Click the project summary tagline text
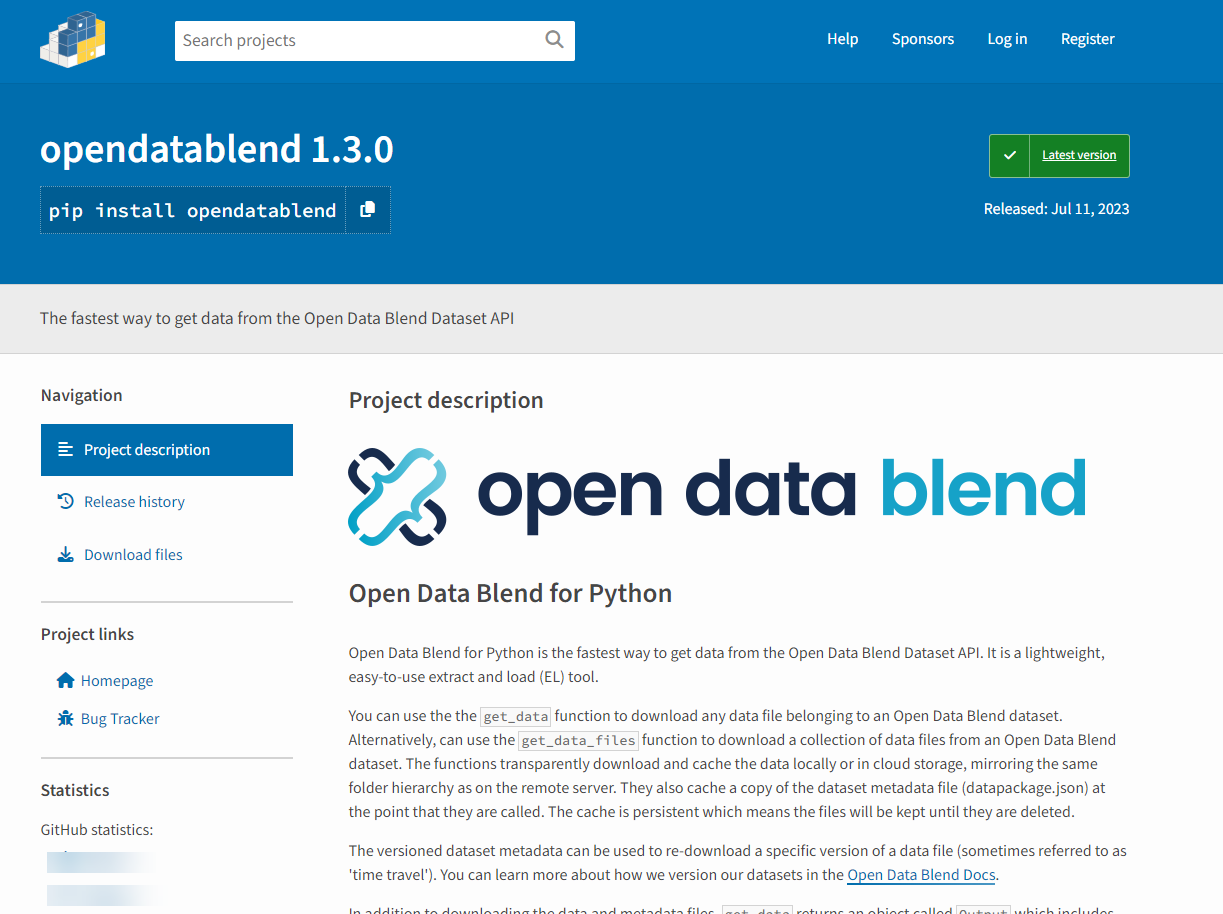1223x914 pixels. (x=277, y=319)
